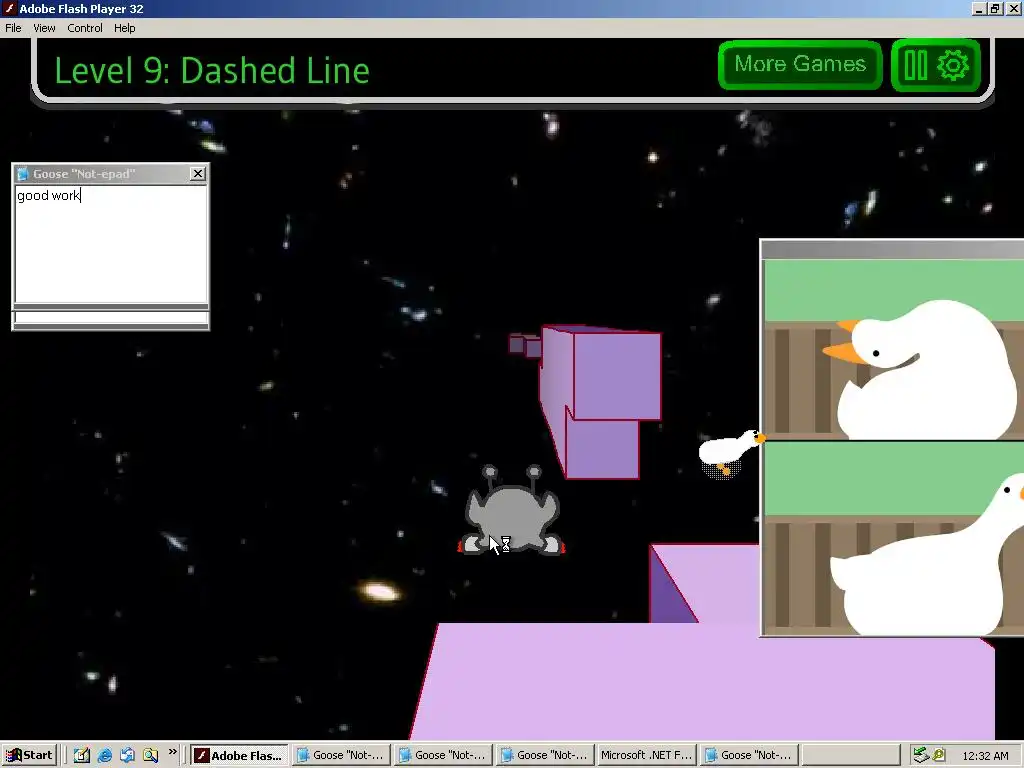Click the 12:32 AM system clock
Viewport: 1024px width, 768px height.
tap(985, 756)
